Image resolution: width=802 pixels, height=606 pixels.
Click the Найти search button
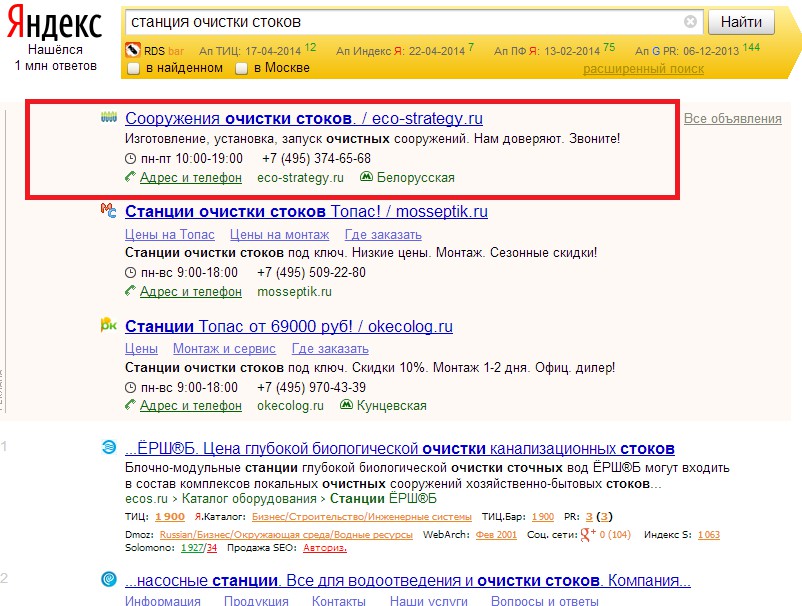point(741,22)
